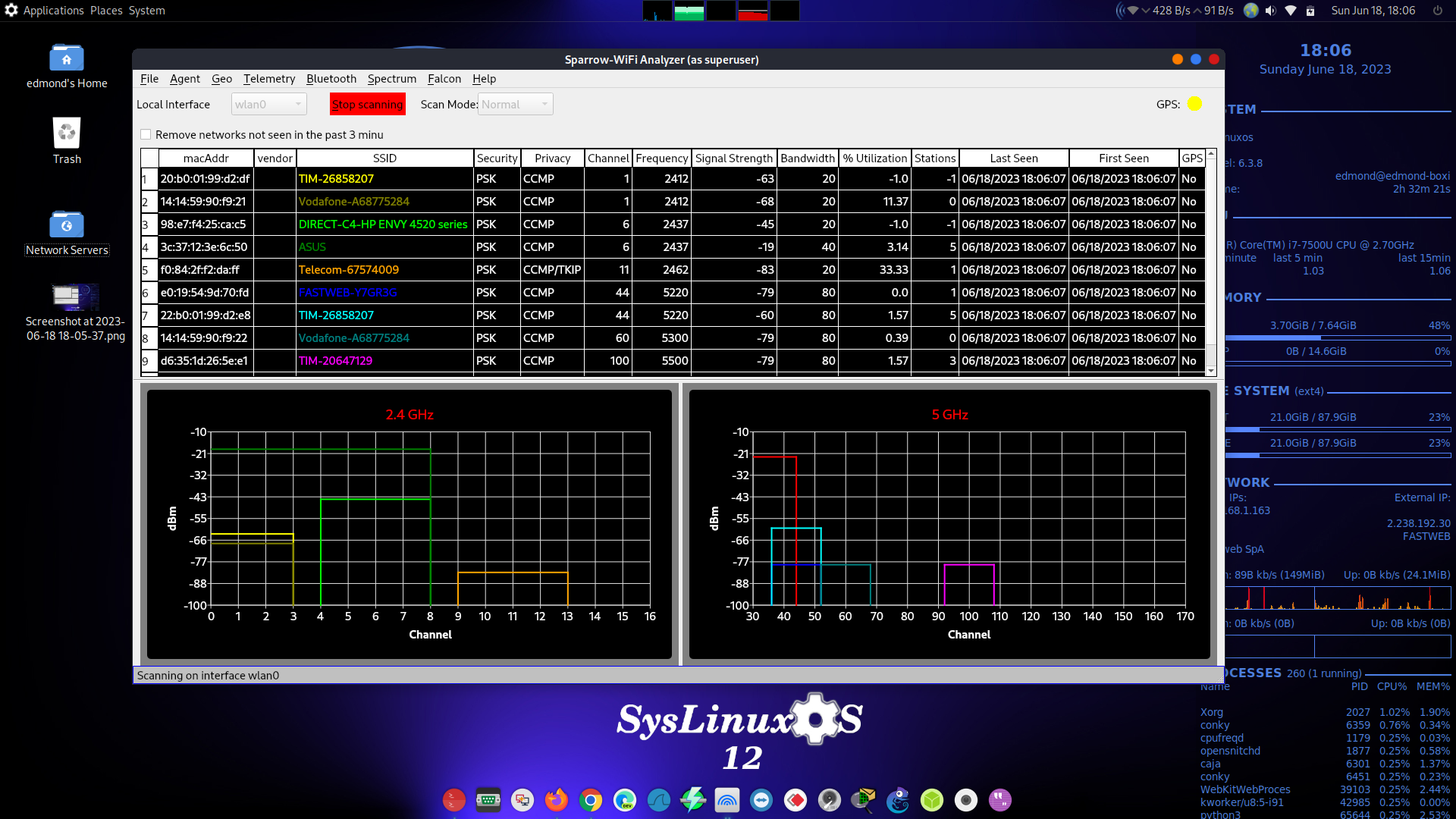The height and width of the screenshot is (819, 1456).
Task: Open the Trash desktop icon
Action: point(67,141)
